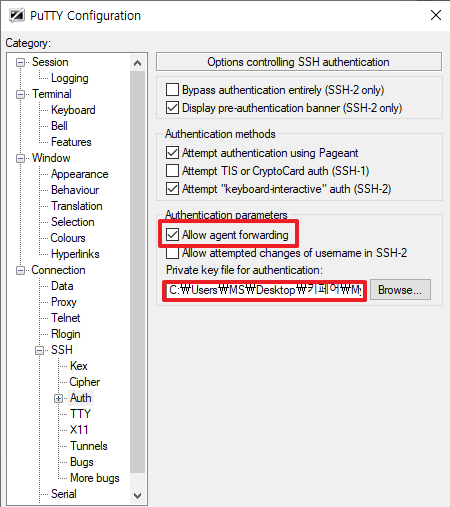Collapse the Session tree node

[x=21, y=62]
